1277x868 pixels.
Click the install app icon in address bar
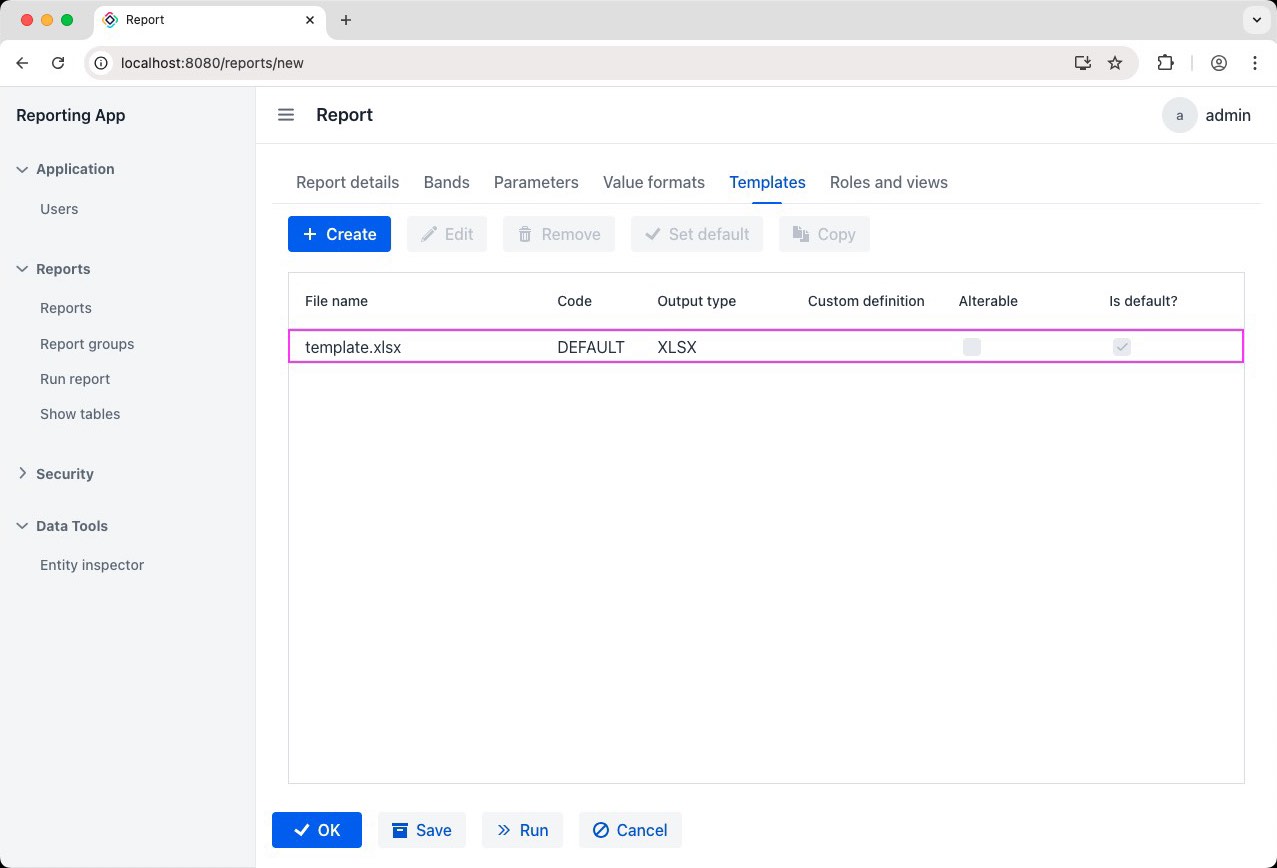coord(1083,63)
